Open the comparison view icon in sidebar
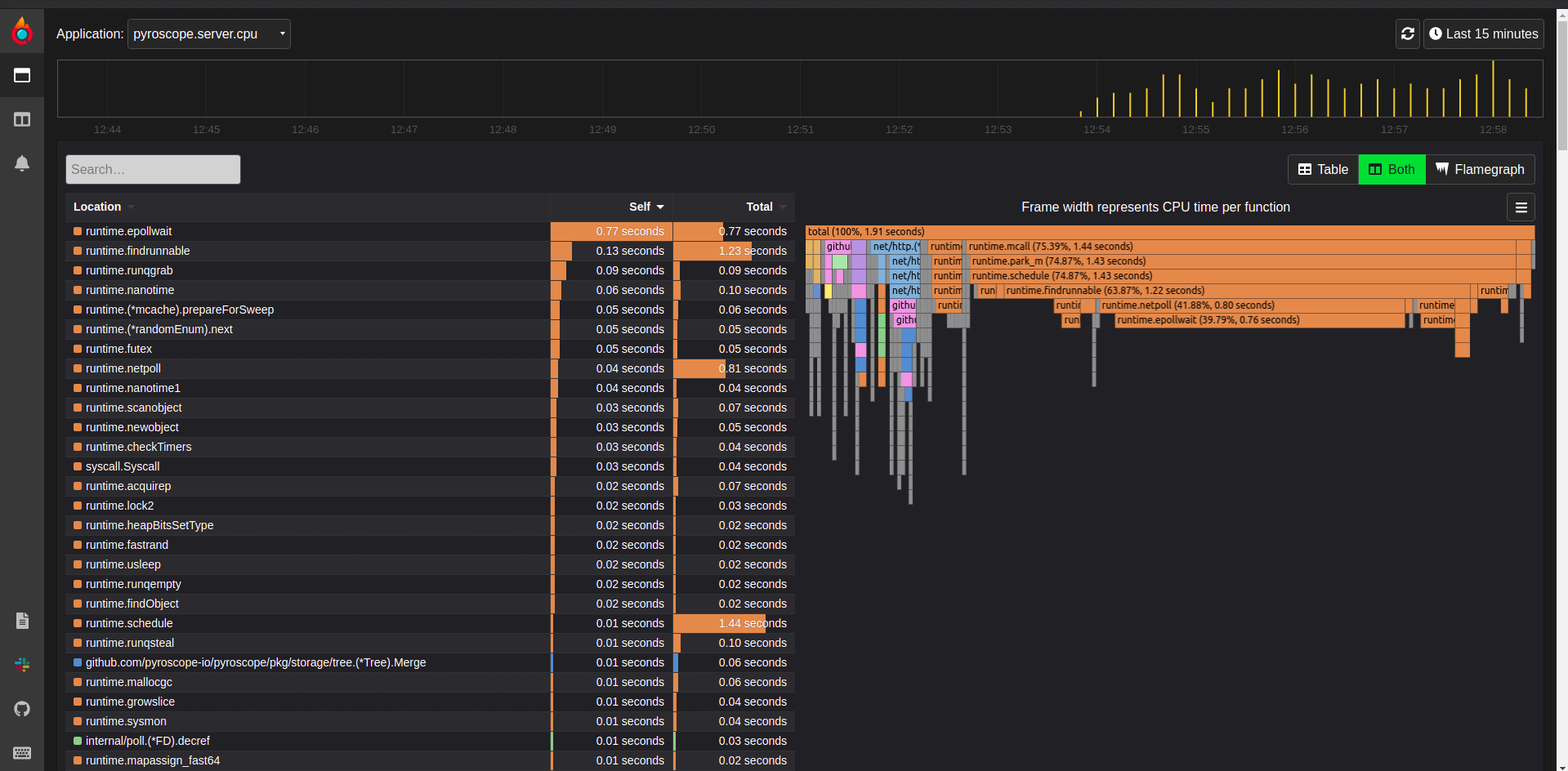This screenshot has height=771, width=1568. click(22, 118)
